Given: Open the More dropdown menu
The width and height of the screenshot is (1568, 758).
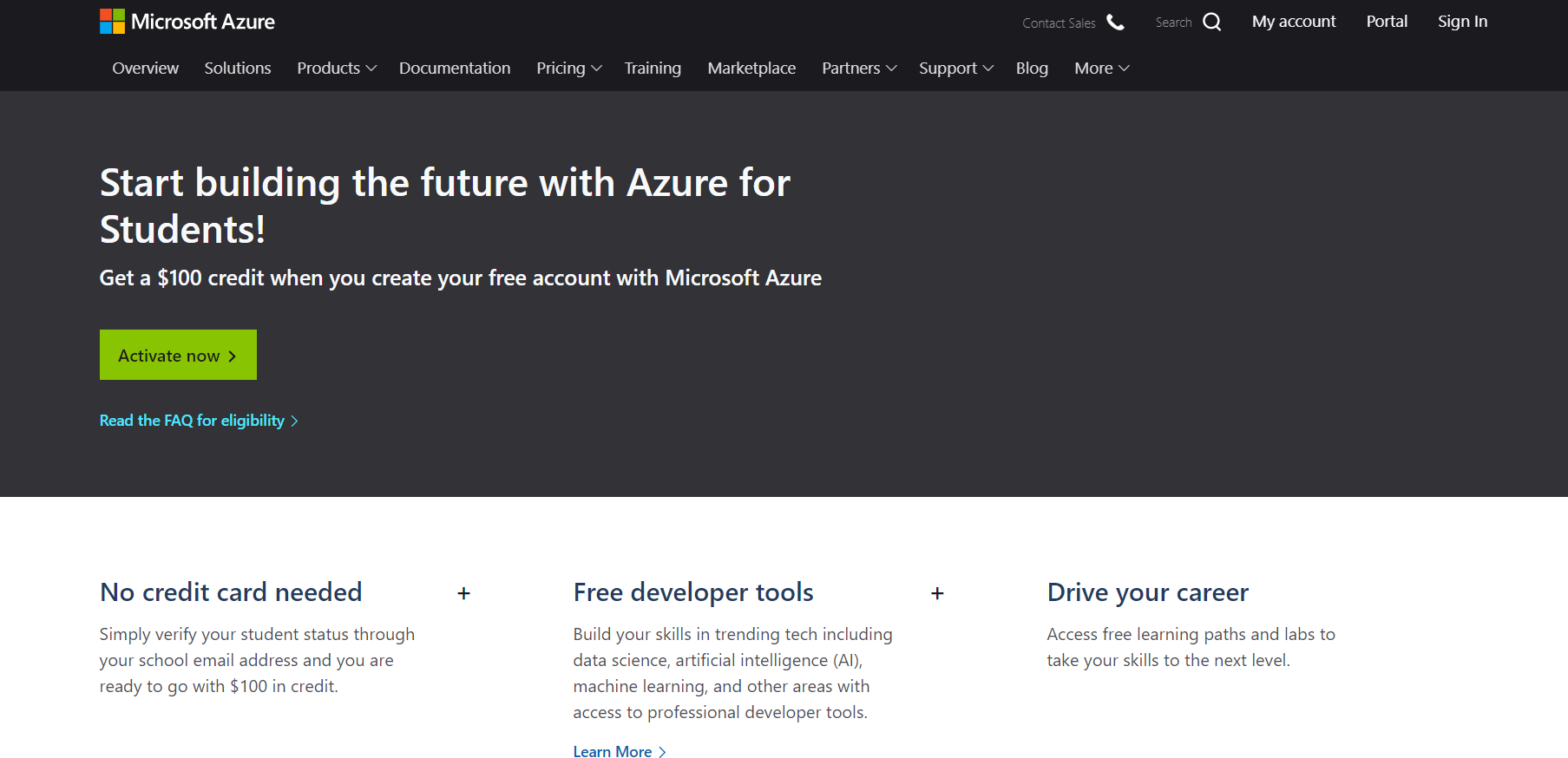Looking at the screenshot, I should 1101,69.
